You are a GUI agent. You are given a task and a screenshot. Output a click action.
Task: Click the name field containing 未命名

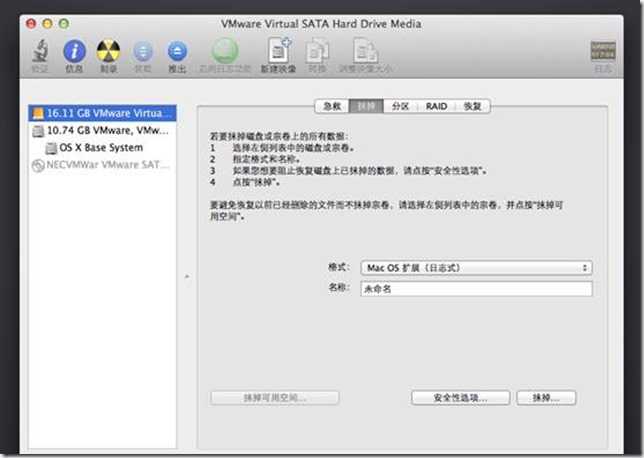click(x=476, y=289)
